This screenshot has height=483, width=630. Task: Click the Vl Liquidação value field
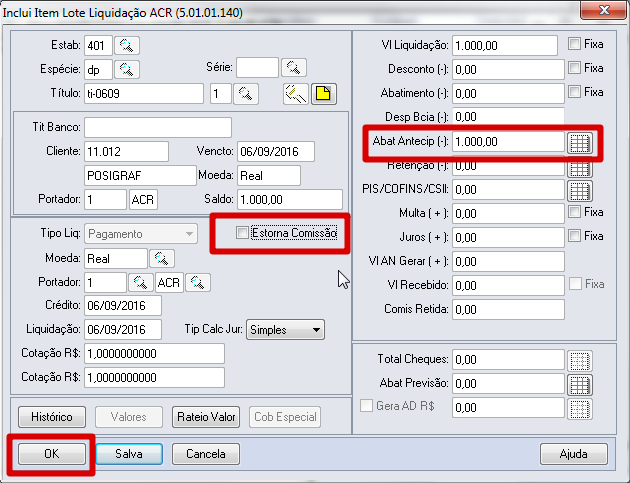click(x=505, y=45)
